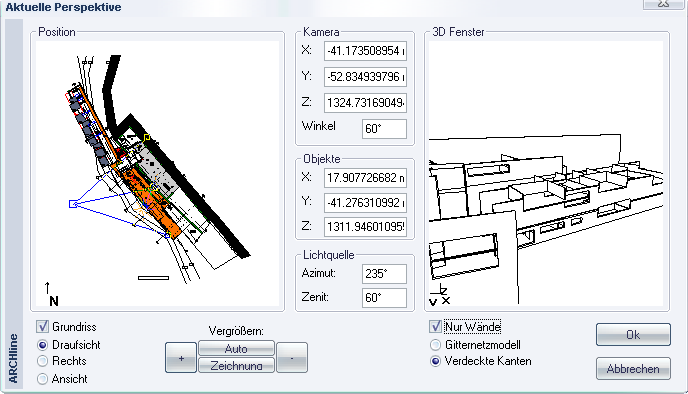The image size is (688, 394).
Task: Select the Draufsicht radio option
Action: pyautogui.click(x=43, y=345)
